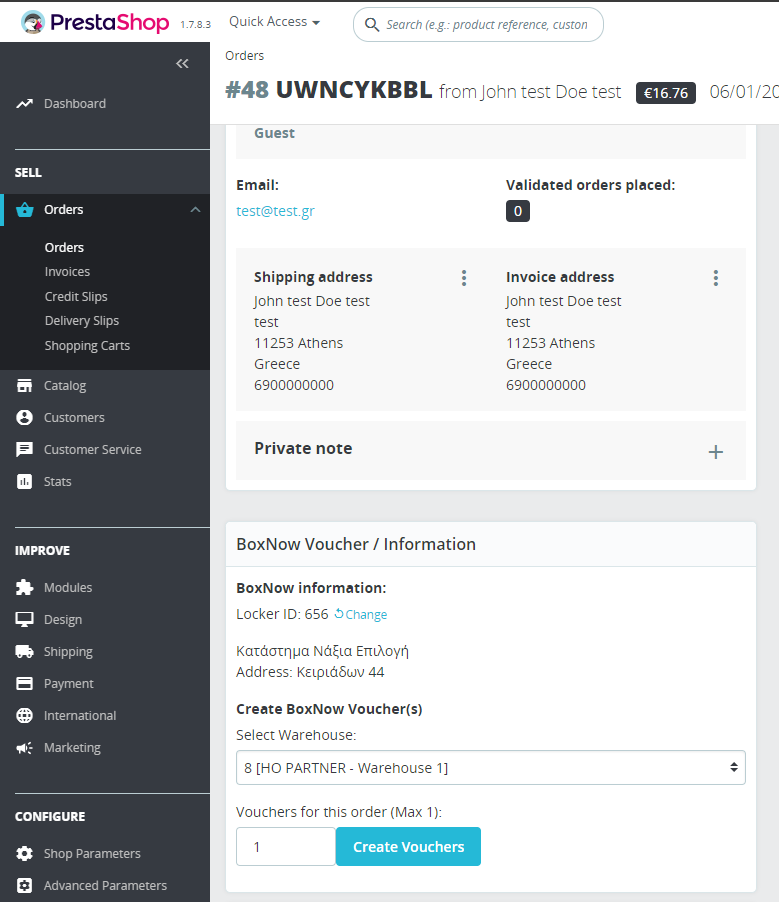
Task: Open Modules via puzzle piece icon
Action: pos(25,588)
